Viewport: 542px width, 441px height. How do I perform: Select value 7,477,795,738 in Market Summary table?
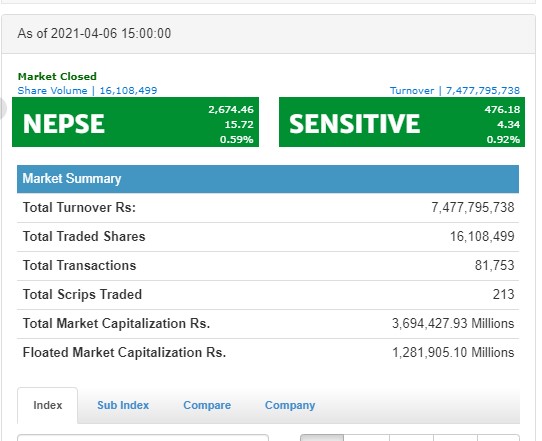tap(473, 207)
